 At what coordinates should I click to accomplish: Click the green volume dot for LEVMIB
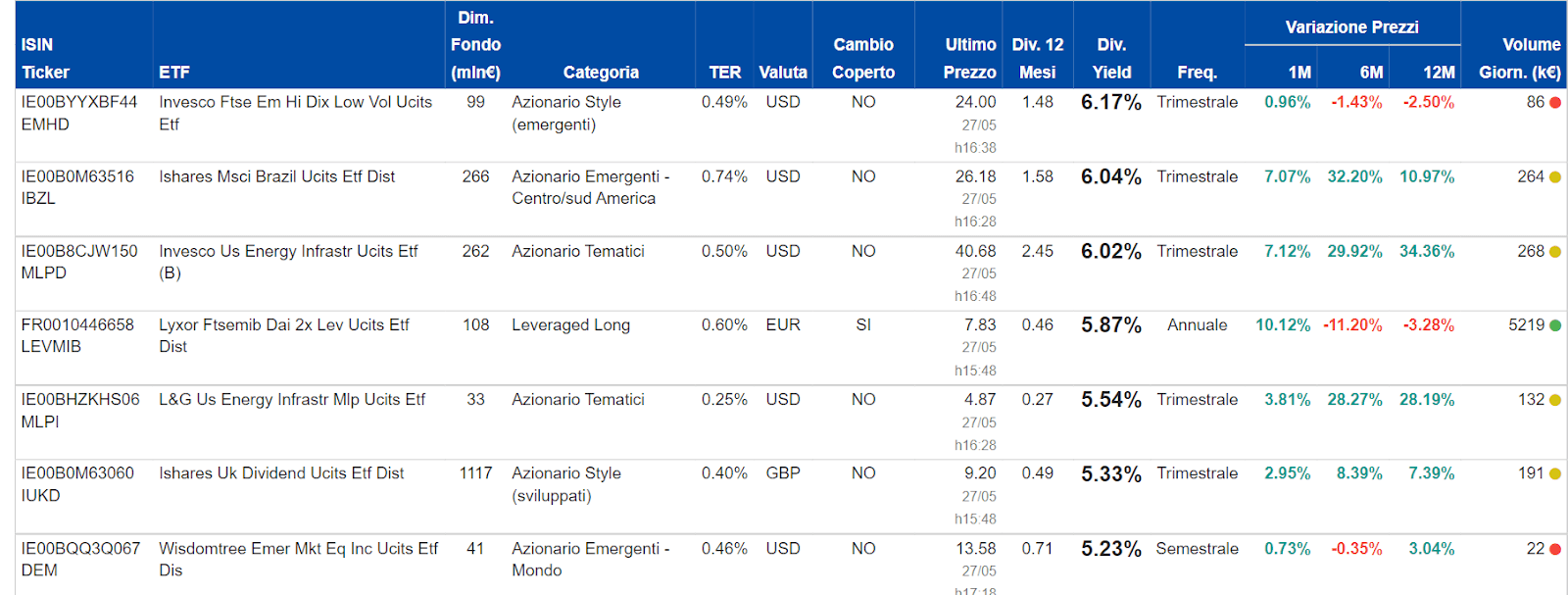[1555, 325]
